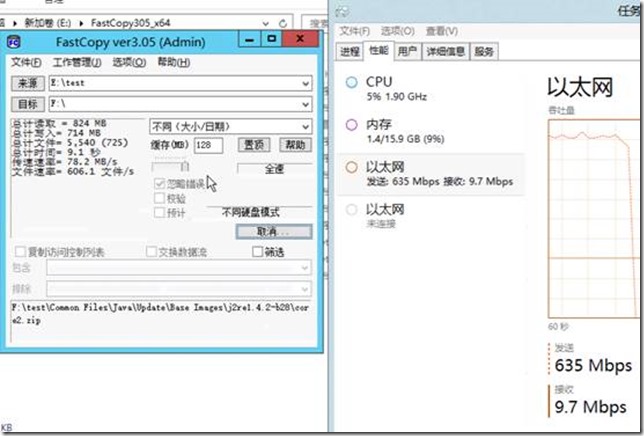The width and height of the screenshot is (644, 436).
Task: Expand the source path E:\test dropdown
Action: [x=305, y=84]
